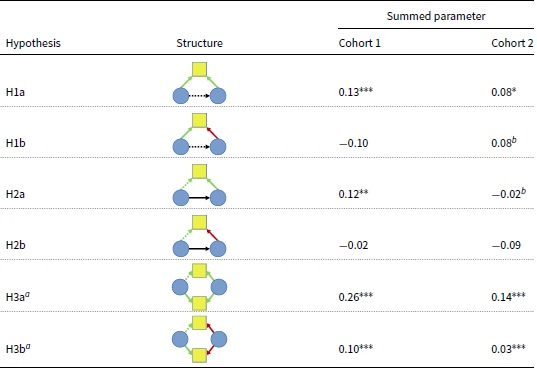Click the yellow square in H1a diagram
The height and width of the screenshot is (368, 537).
pos(199,69)
